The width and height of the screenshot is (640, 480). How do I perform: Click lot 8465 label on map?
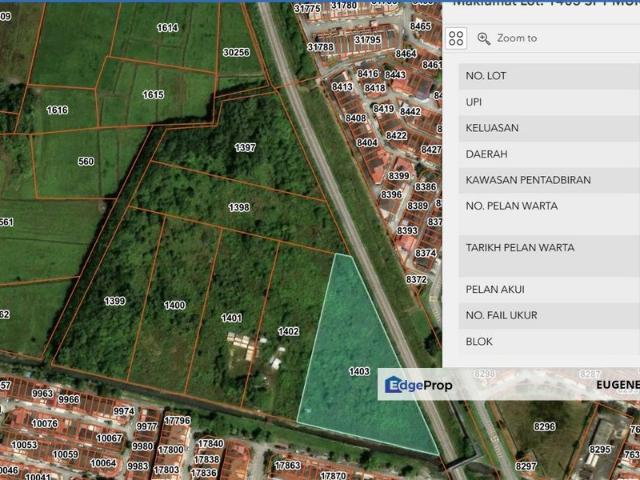point(420,26)
